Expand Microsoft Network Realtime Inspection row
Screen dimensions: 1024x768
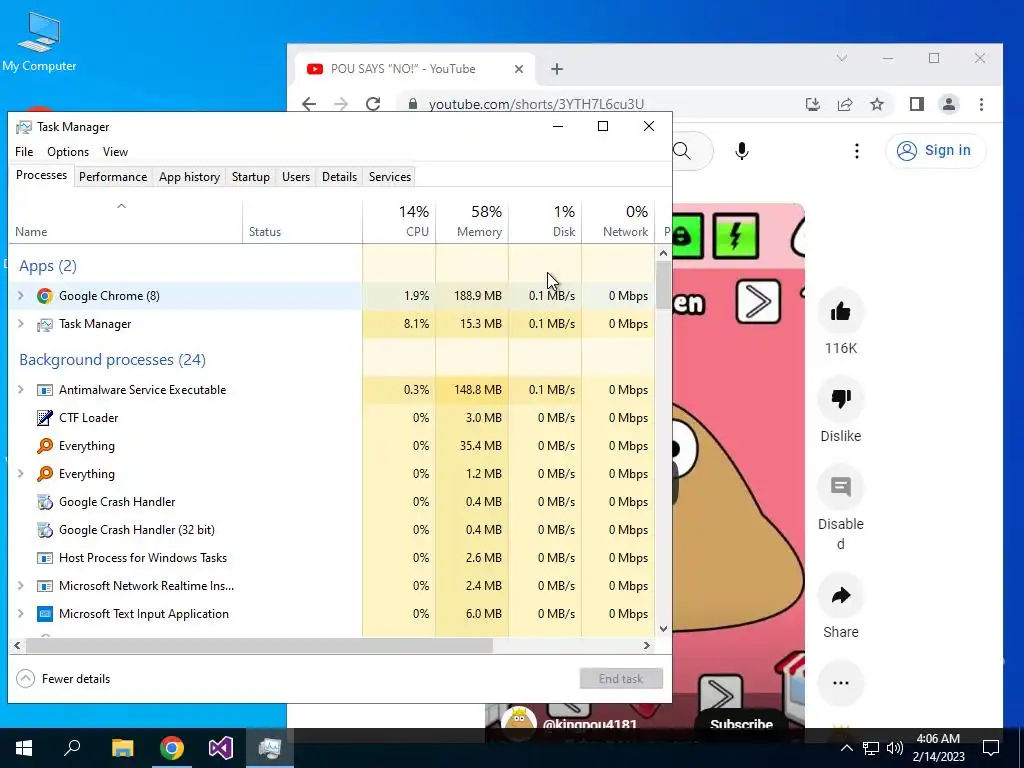[20, 586]
